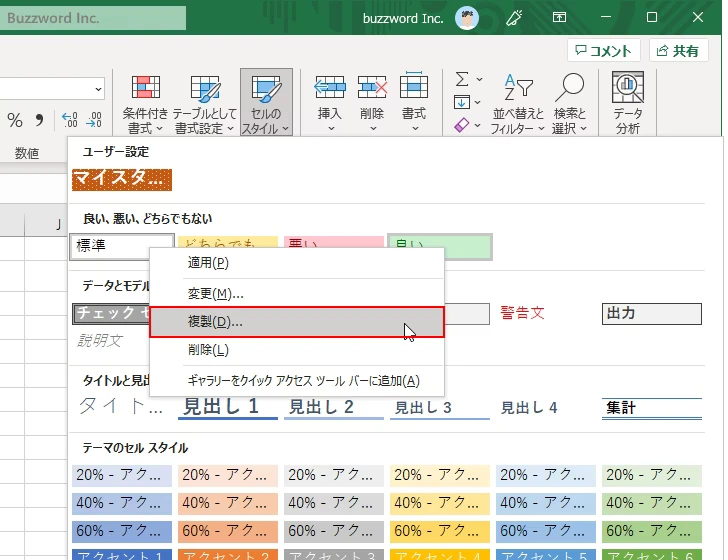This screenshot has width=728, height=560.
Task: Apply the 集計 (Total) style
Action: [x=651, y=408]
